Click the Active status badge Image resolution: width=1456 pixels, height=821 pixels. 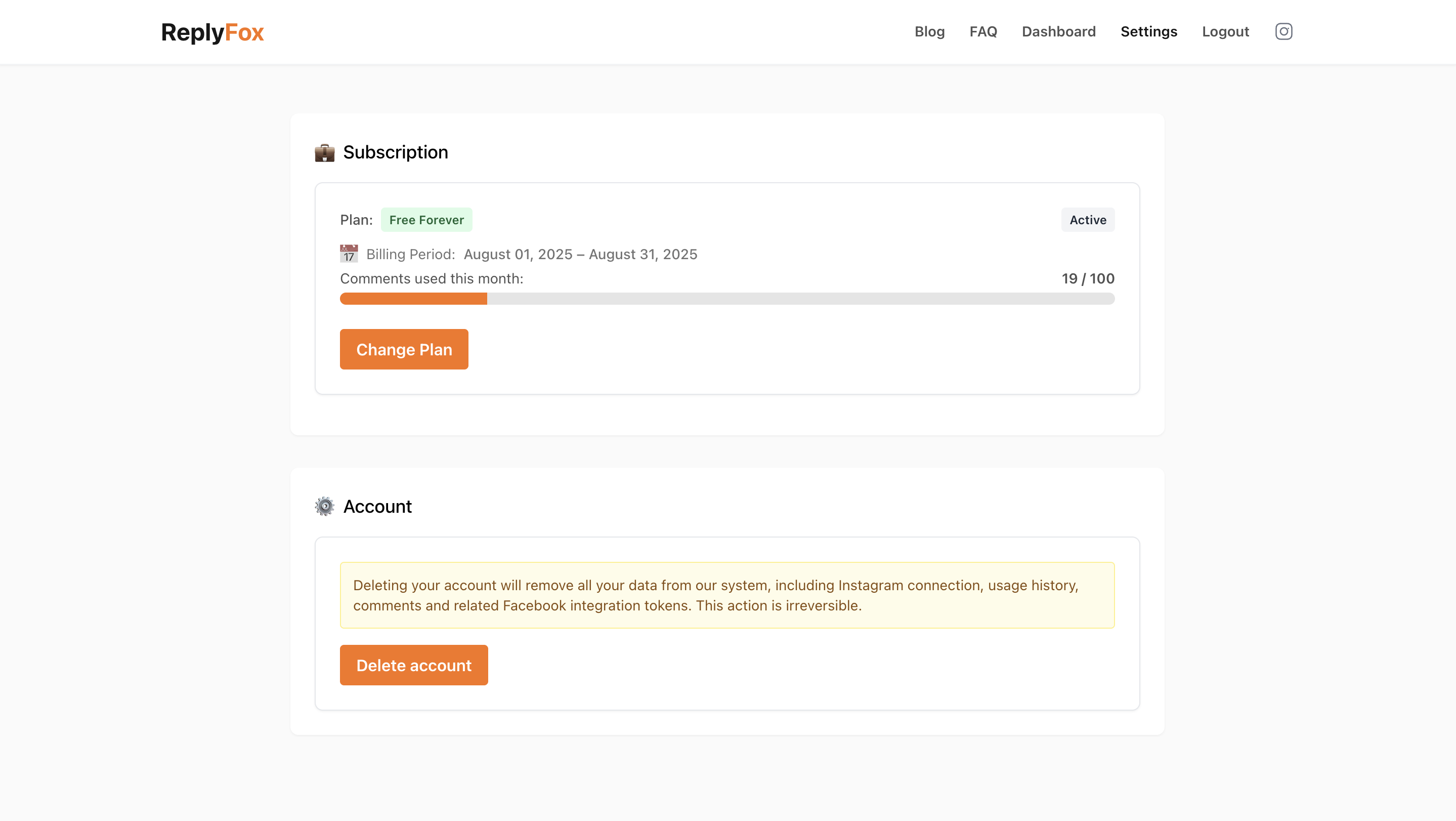pos(1088,220)
